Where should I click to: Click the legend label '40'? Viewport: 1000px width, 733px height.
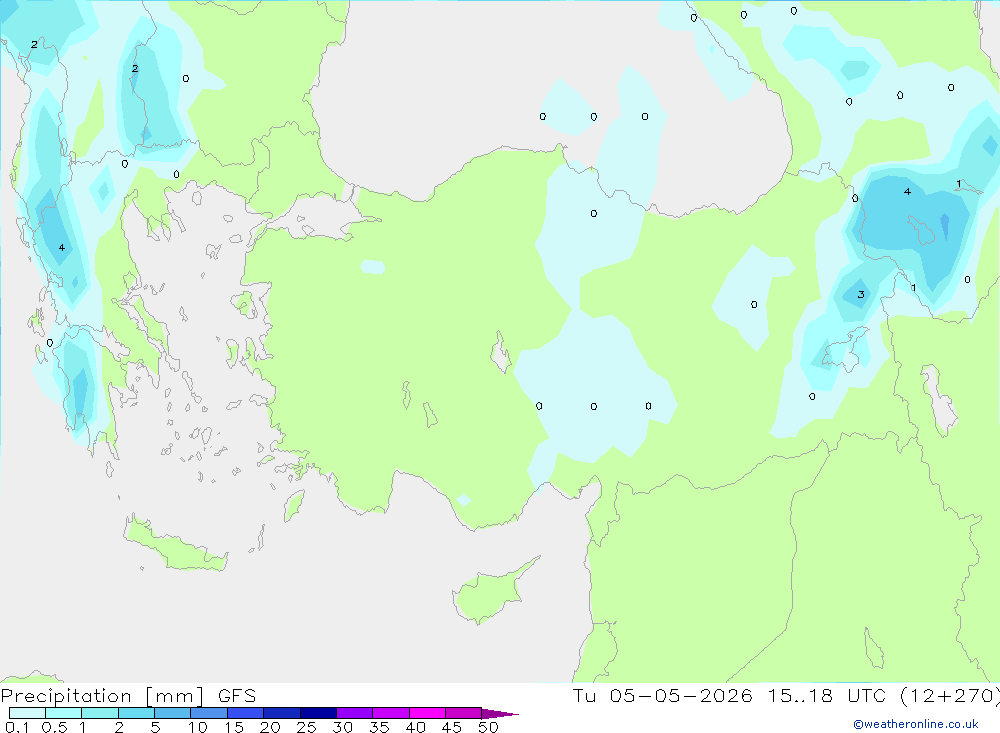(416, 727)
